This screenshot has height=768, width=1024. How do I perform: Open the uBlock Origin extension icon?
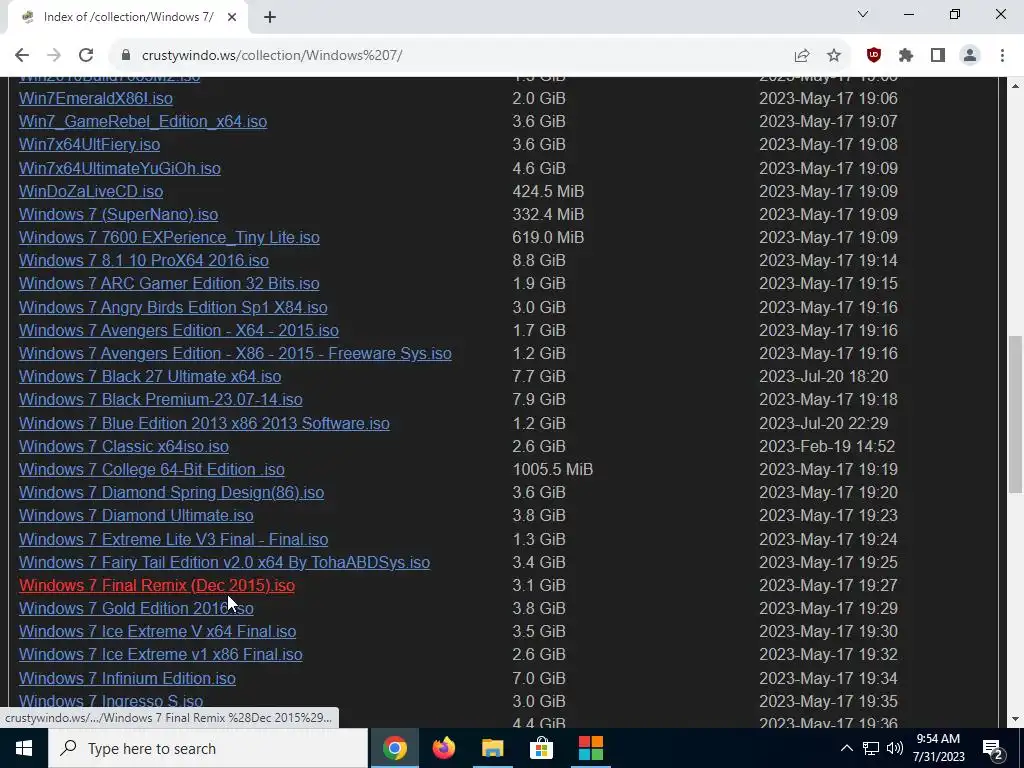tap(874, 56)
